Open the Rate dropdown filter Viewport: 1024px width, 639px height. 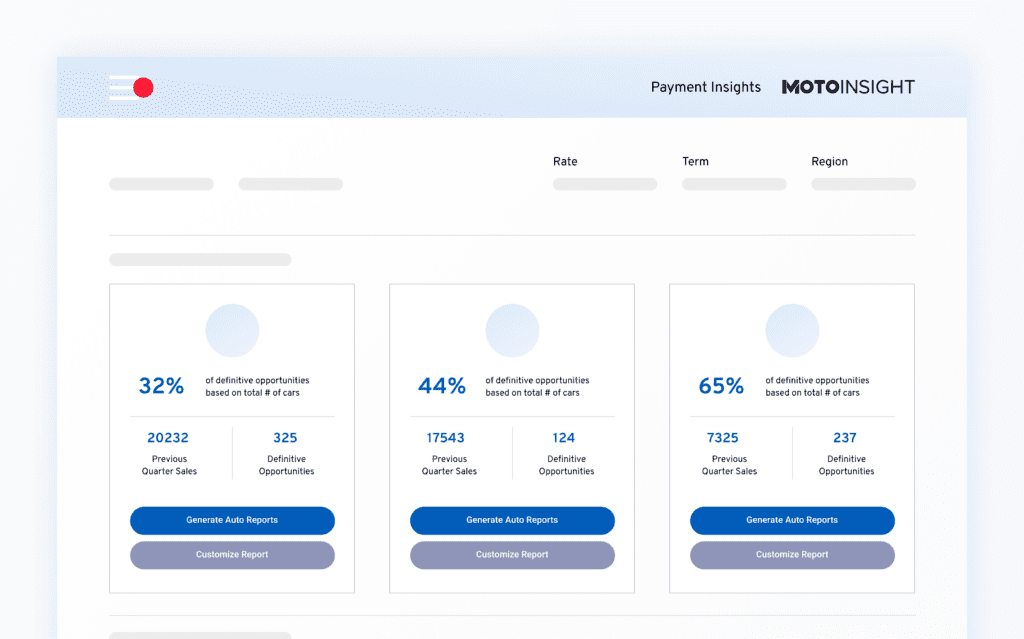(x=604, y=184)
